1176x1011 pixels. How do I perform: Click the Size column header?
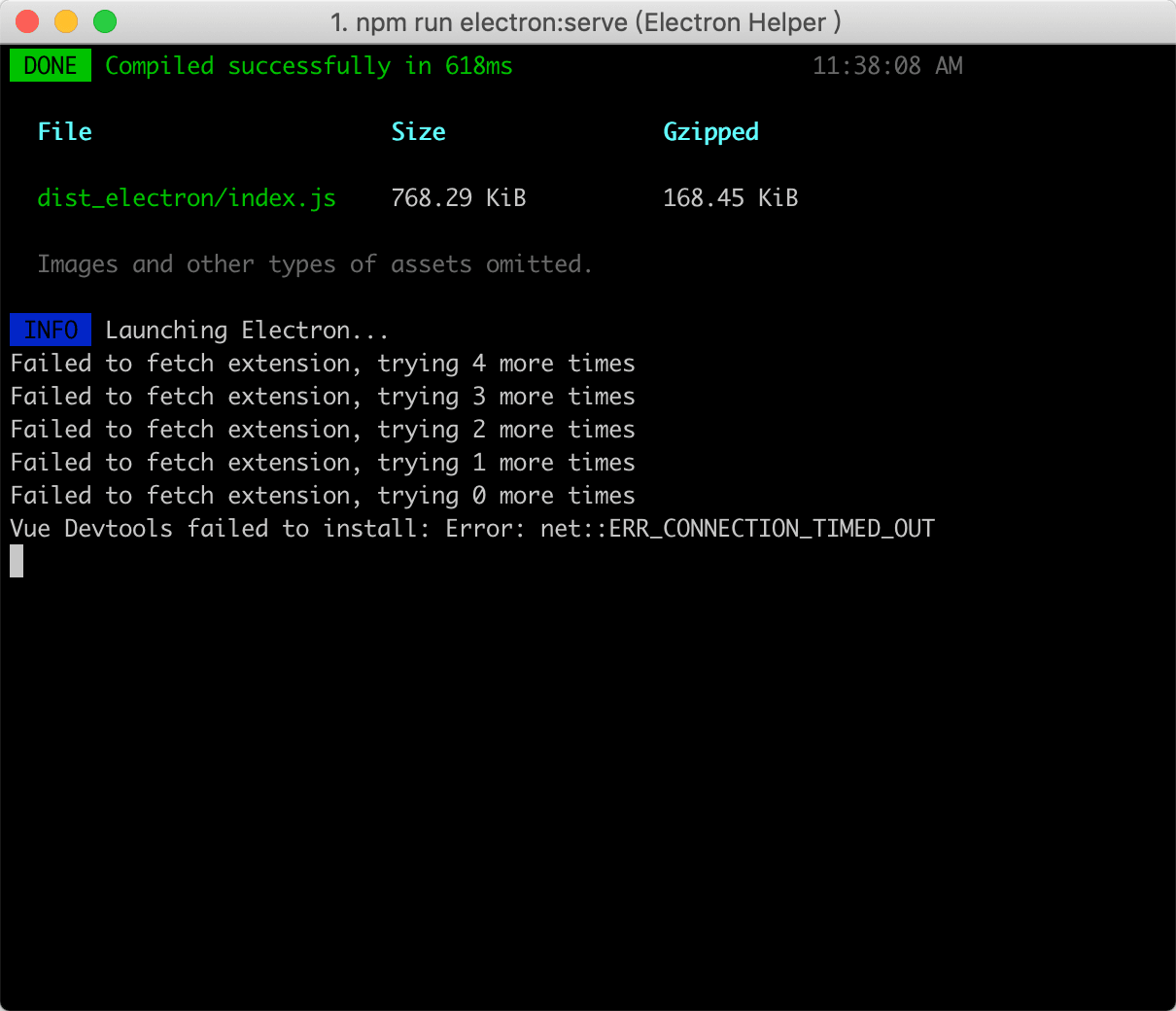418,132
